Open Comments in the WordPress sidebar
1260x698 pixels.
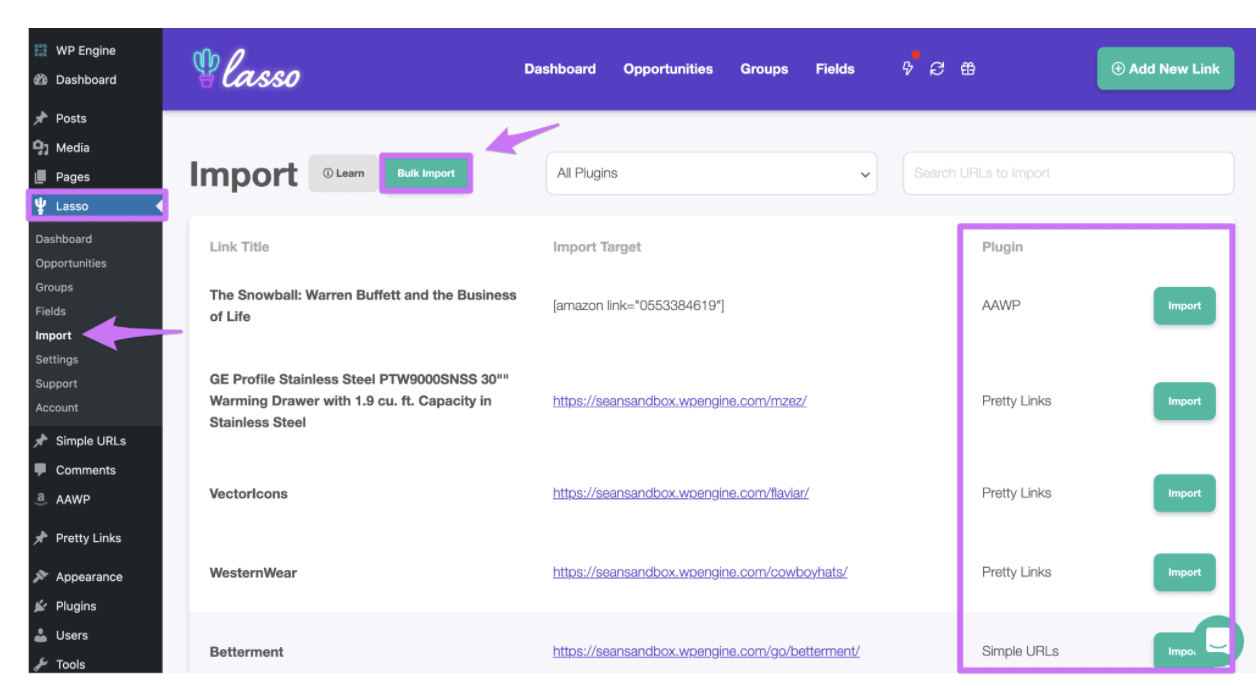click(x=85, y=470)
